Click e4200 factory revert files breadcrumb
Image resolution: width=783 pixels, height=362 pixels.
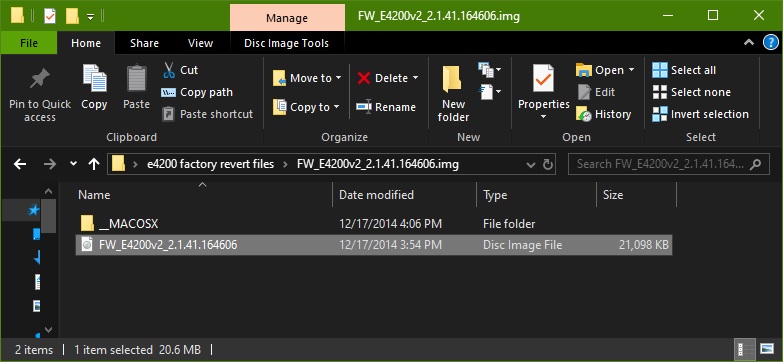tap(210, 164)
